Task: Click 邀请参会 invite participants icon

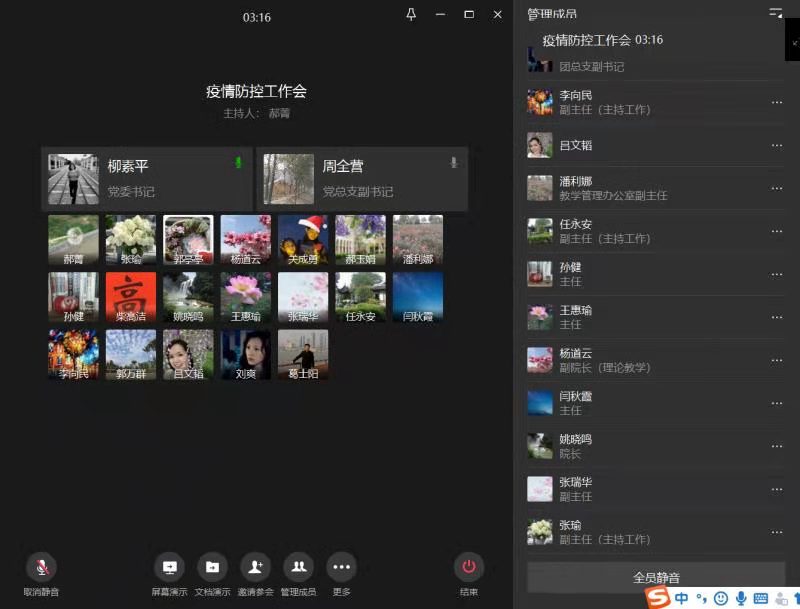Action: [x=256, y=568]
